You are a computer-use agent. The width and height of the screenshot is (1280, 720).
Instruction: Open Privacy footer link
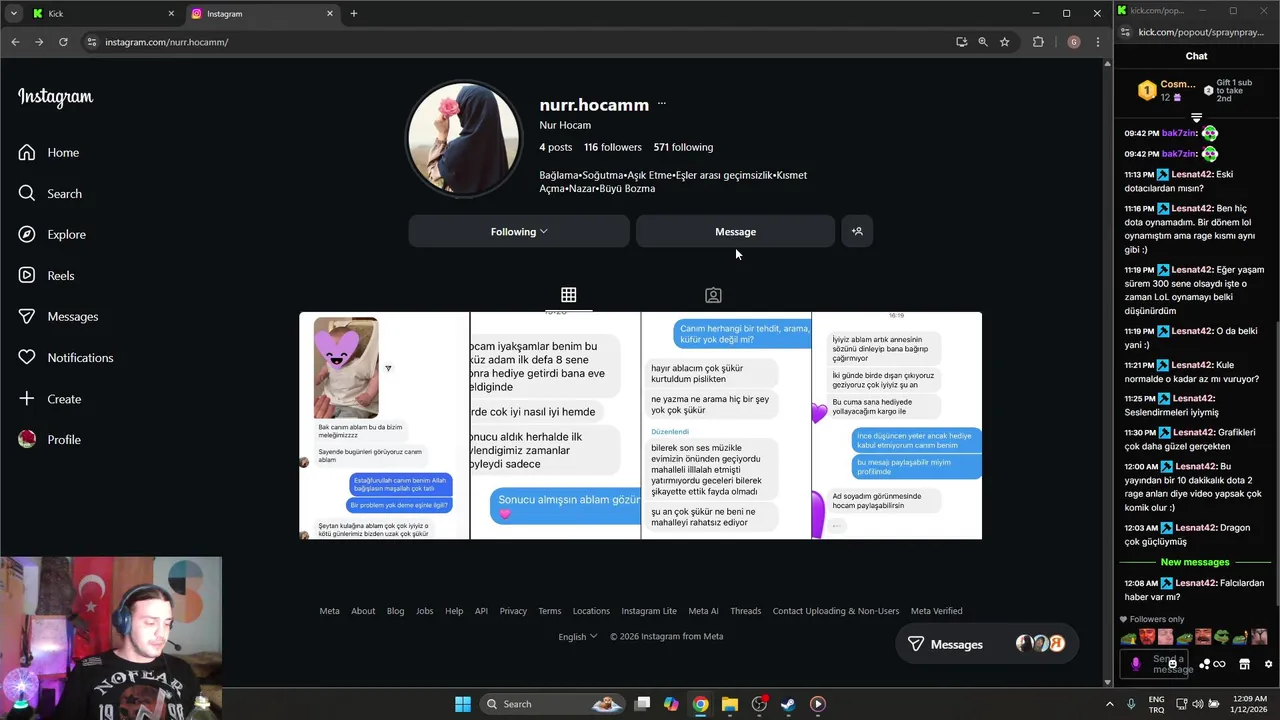[x=513, y=611]
